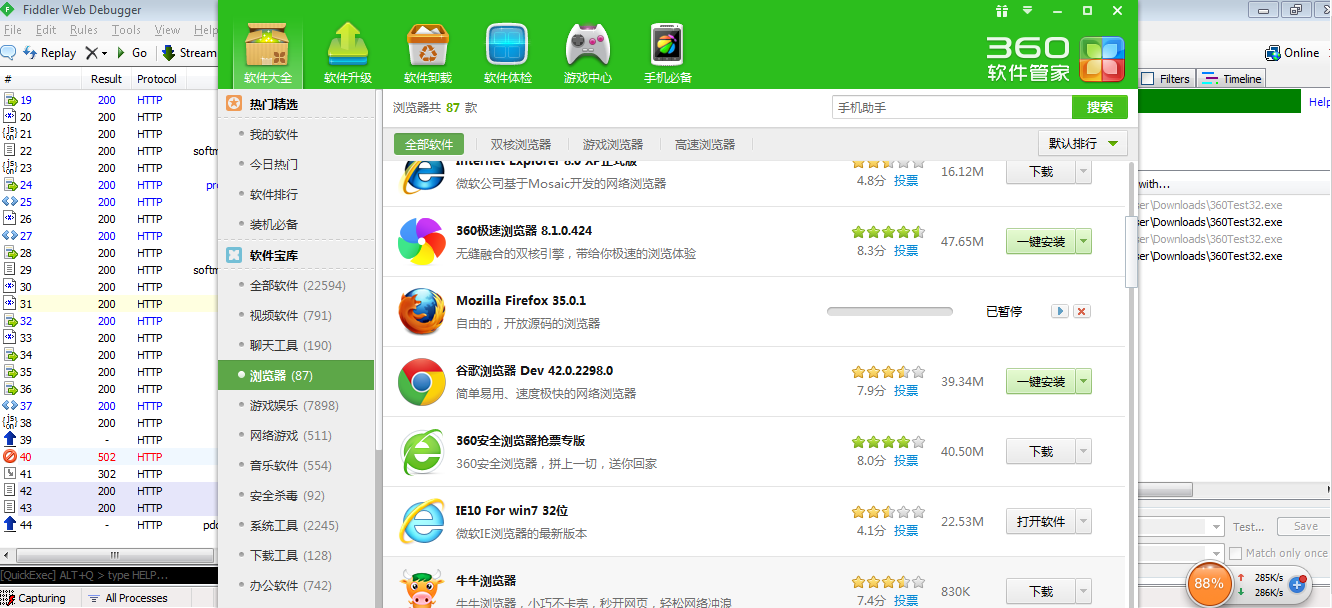Image resolution: width=1332 pixels, height=608 pixels.
Task: Click the star rating of 360极速浏览器
Action: point(888,231)
